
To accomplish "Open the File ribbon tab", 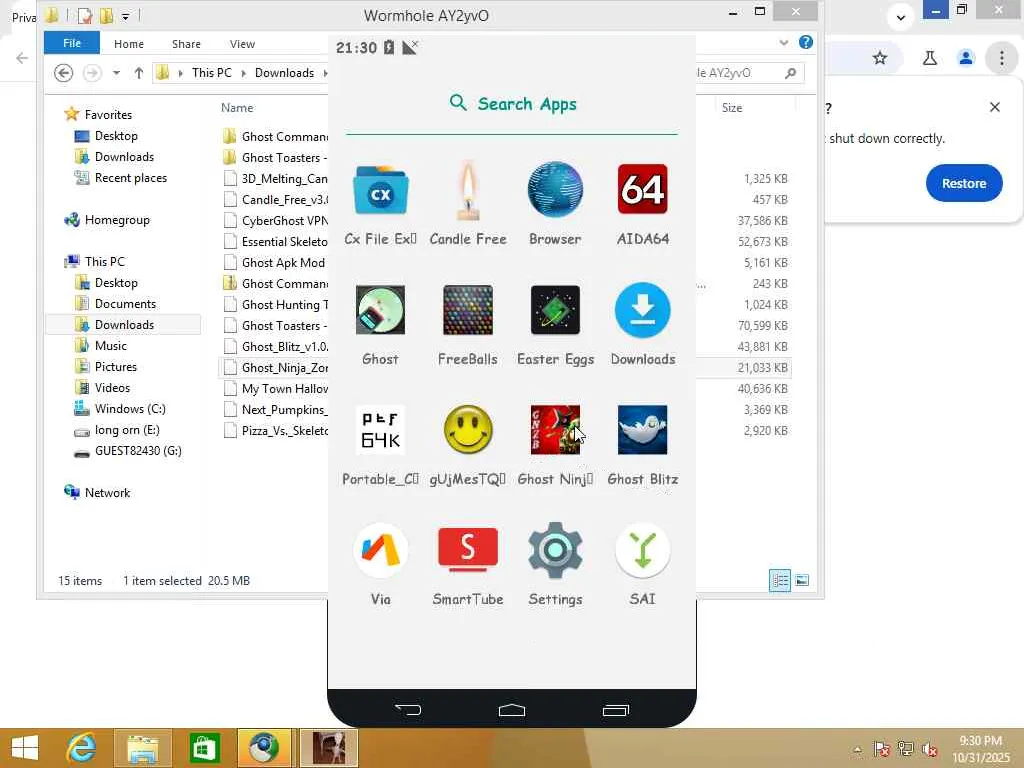I will [x=72, y=43].
